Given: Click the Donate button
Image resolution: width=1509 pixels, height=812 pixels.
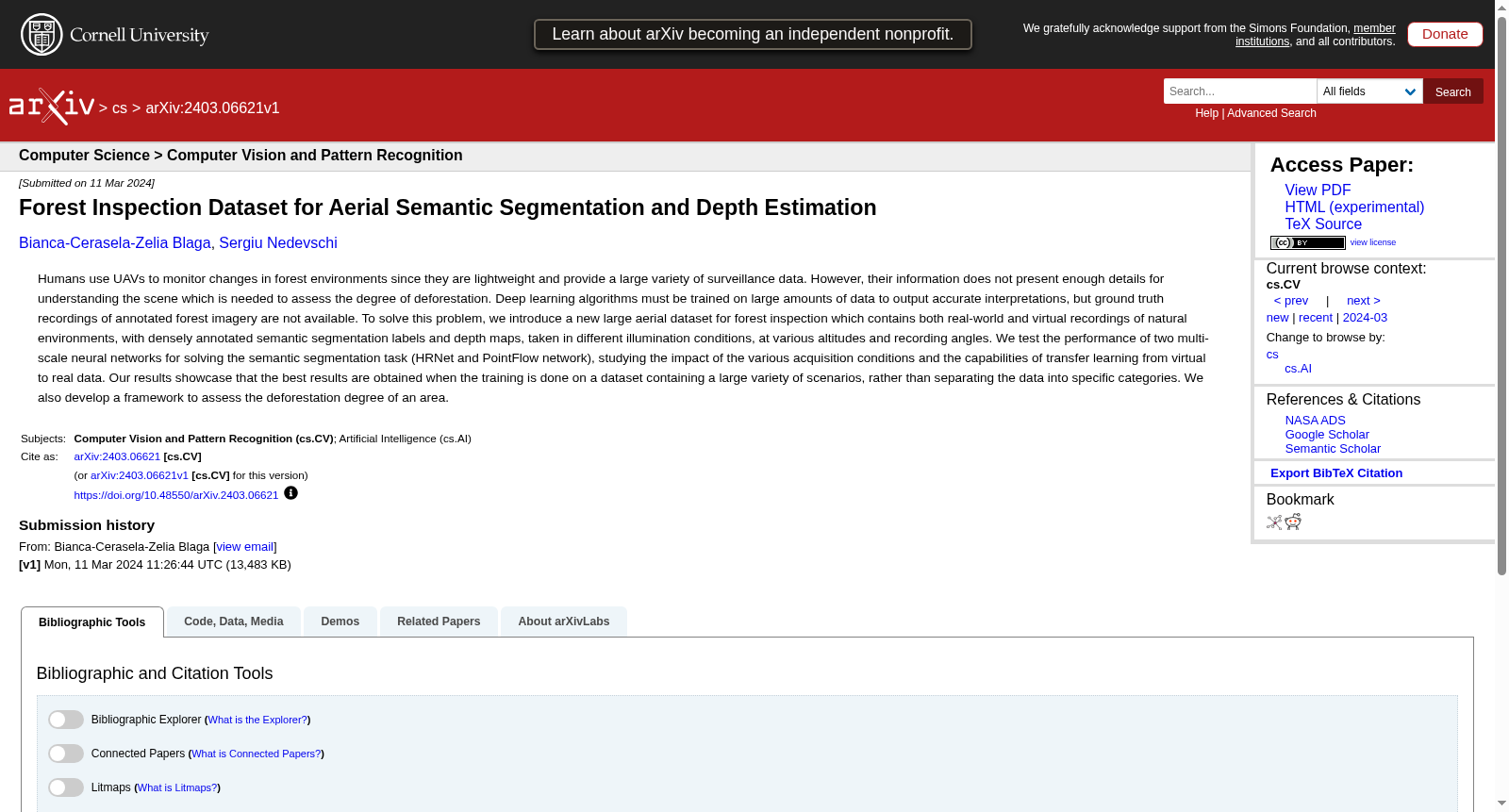Looking at the screenshot, I should click(x=1445, y=34).
